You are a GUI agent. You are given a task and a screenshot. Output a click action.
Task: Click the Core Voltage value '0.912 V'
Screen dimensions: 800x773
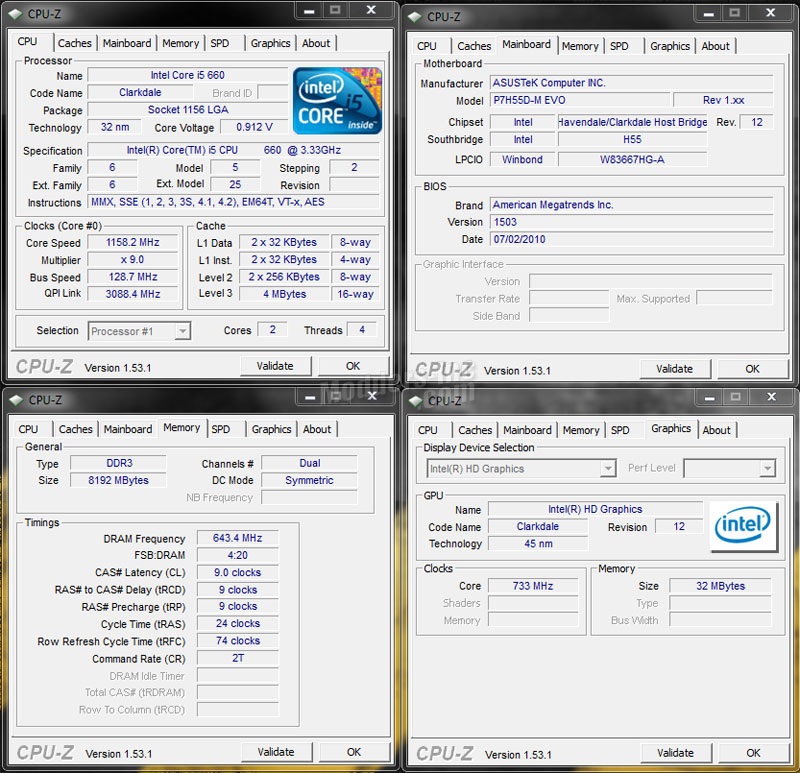[x=254, y=127]
